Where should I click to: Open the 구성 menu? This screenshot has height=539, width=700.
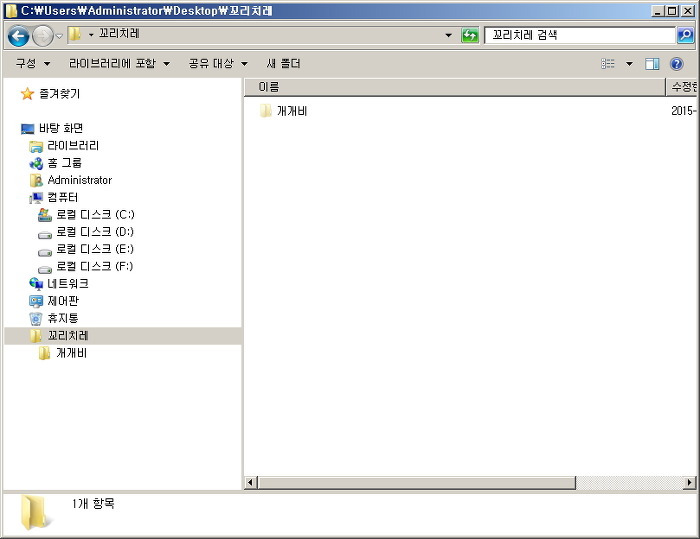(x=33, y=63)
